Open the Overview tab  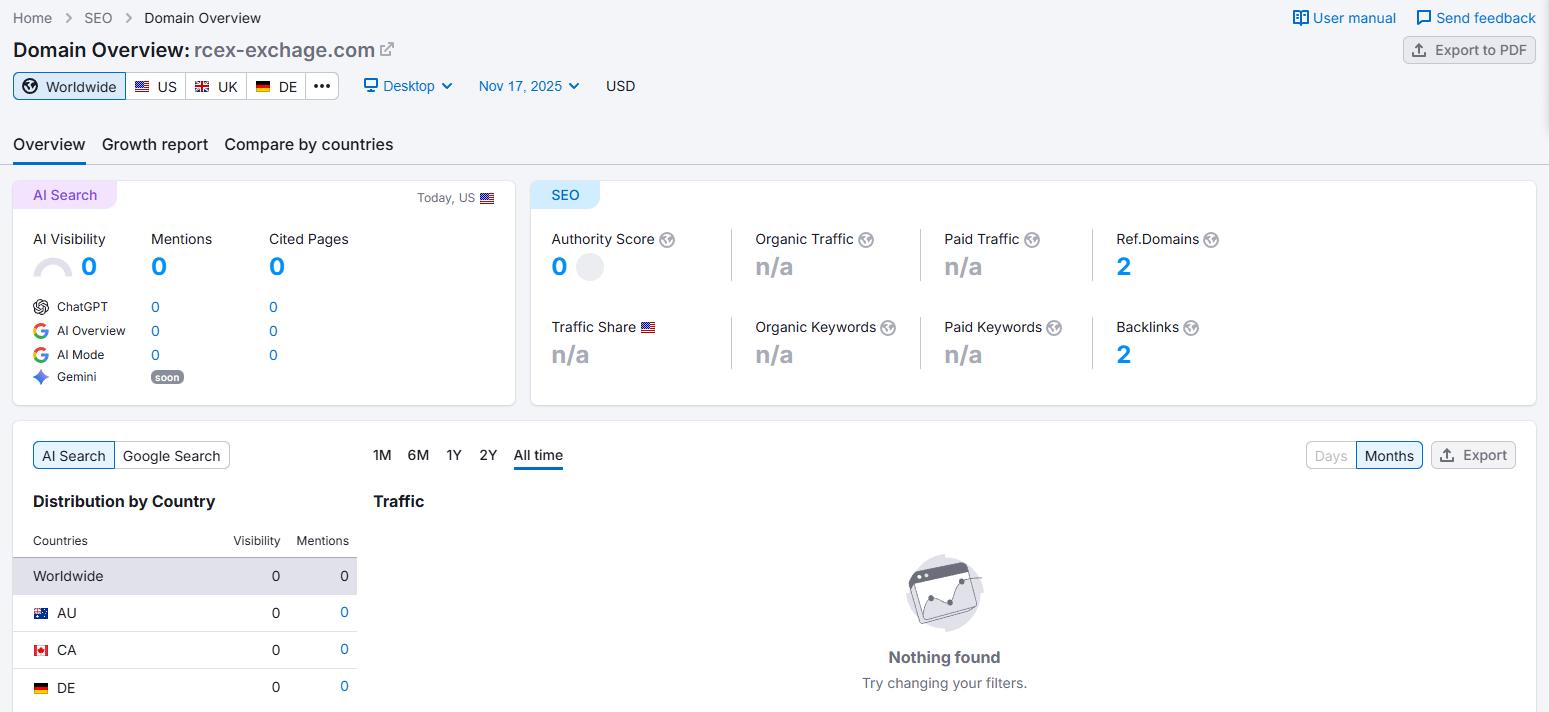pos(49,144)
